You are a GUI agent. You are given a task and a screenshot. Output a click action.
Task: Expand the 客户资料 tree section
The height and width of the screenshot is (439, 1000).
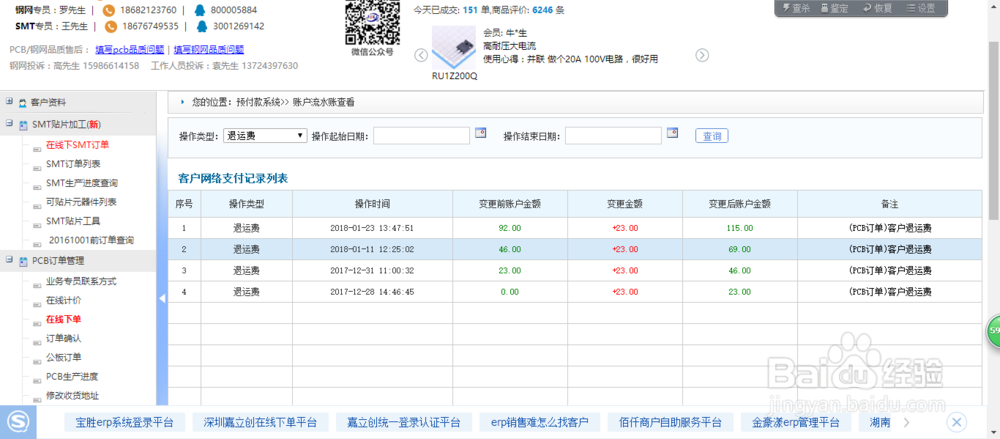click(x=10, y=101)
